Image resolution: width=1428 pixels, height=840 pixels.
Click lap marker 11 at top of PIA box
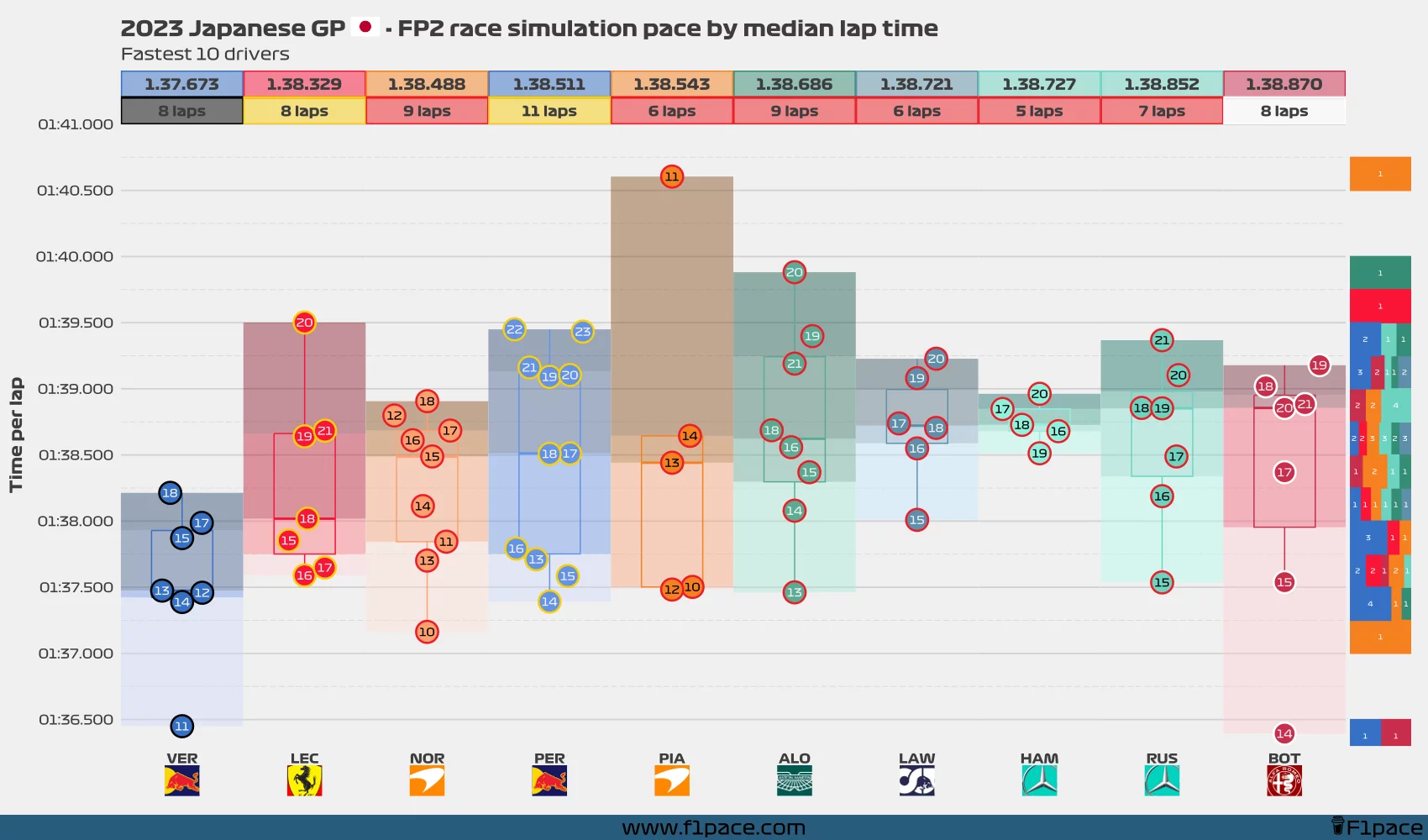tap(671, 177)
